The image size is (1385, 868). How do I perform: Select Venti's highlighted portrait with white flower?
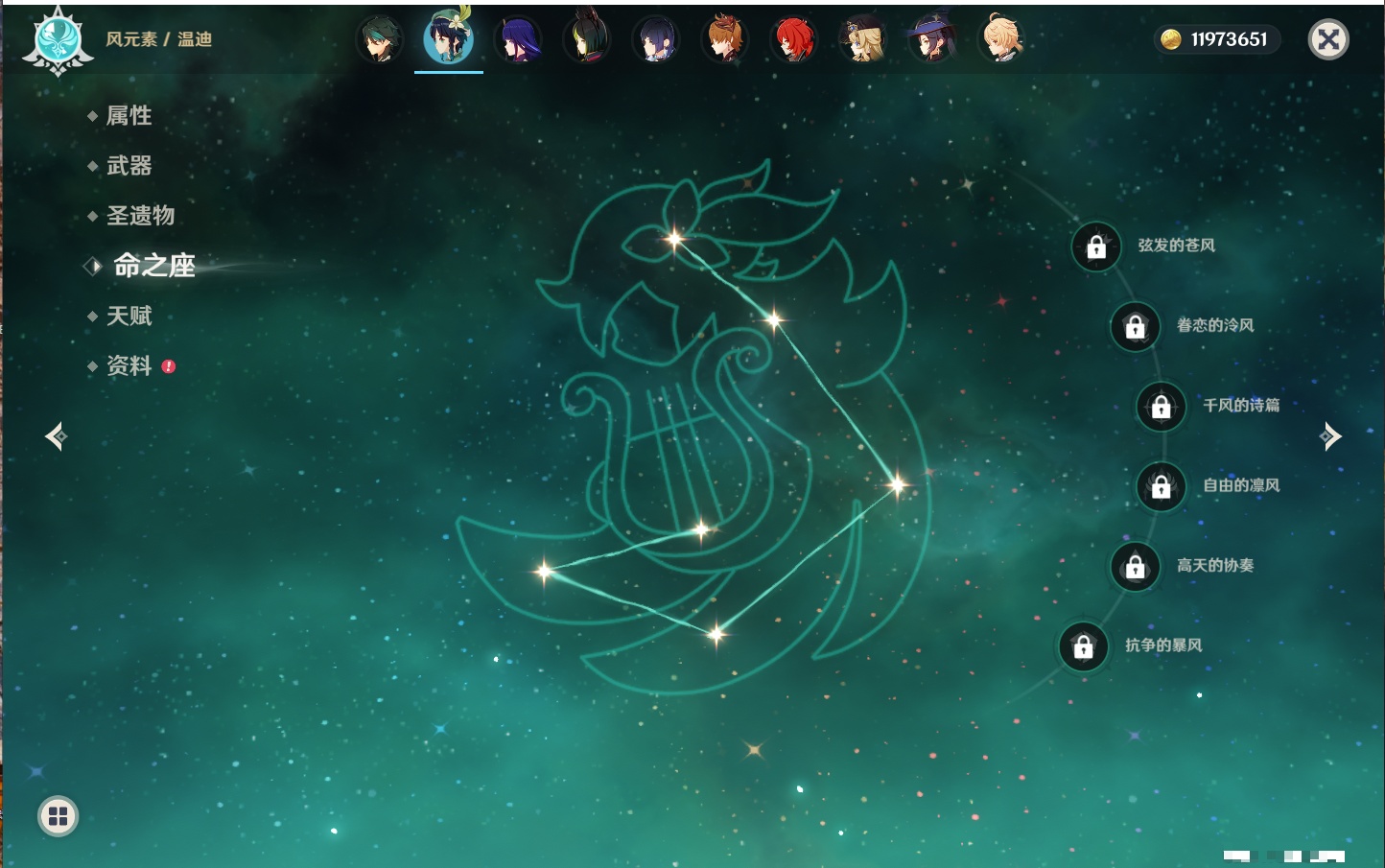[x=449, y=38]
